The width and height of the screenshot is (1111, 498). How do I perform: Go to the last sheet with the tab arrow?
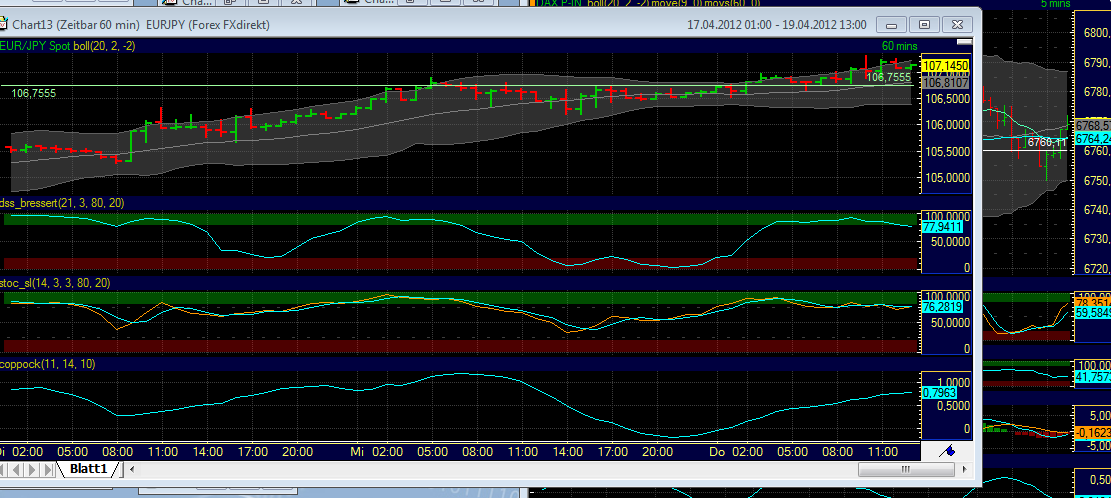tap(48, 469)
